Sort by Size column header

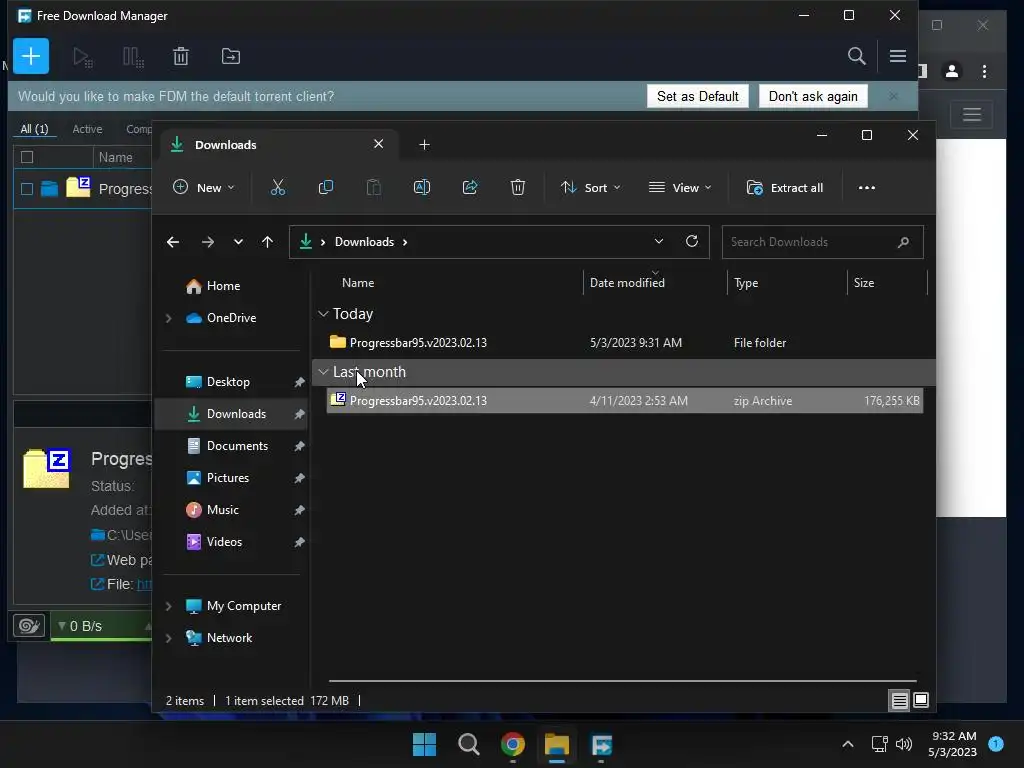(886, 283)
